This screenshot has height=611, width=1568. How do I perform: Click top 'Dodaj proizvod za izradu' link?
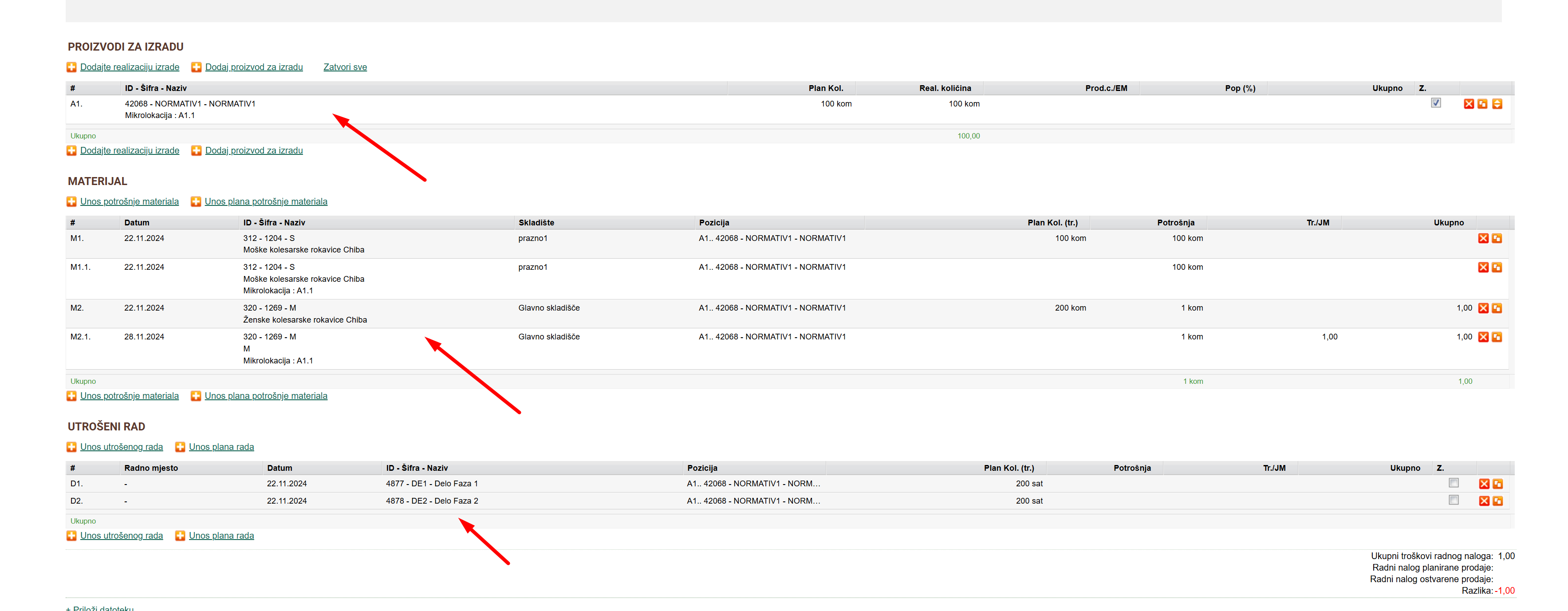253,67
